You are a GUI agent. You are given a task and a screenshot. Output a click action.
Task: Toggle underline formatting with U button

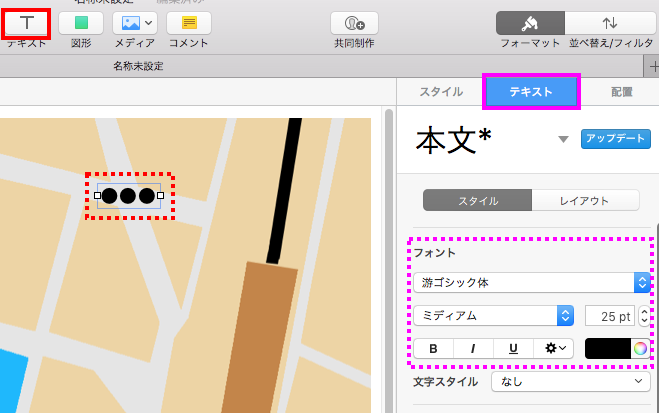pyautogui.click(x=513, y=348)
